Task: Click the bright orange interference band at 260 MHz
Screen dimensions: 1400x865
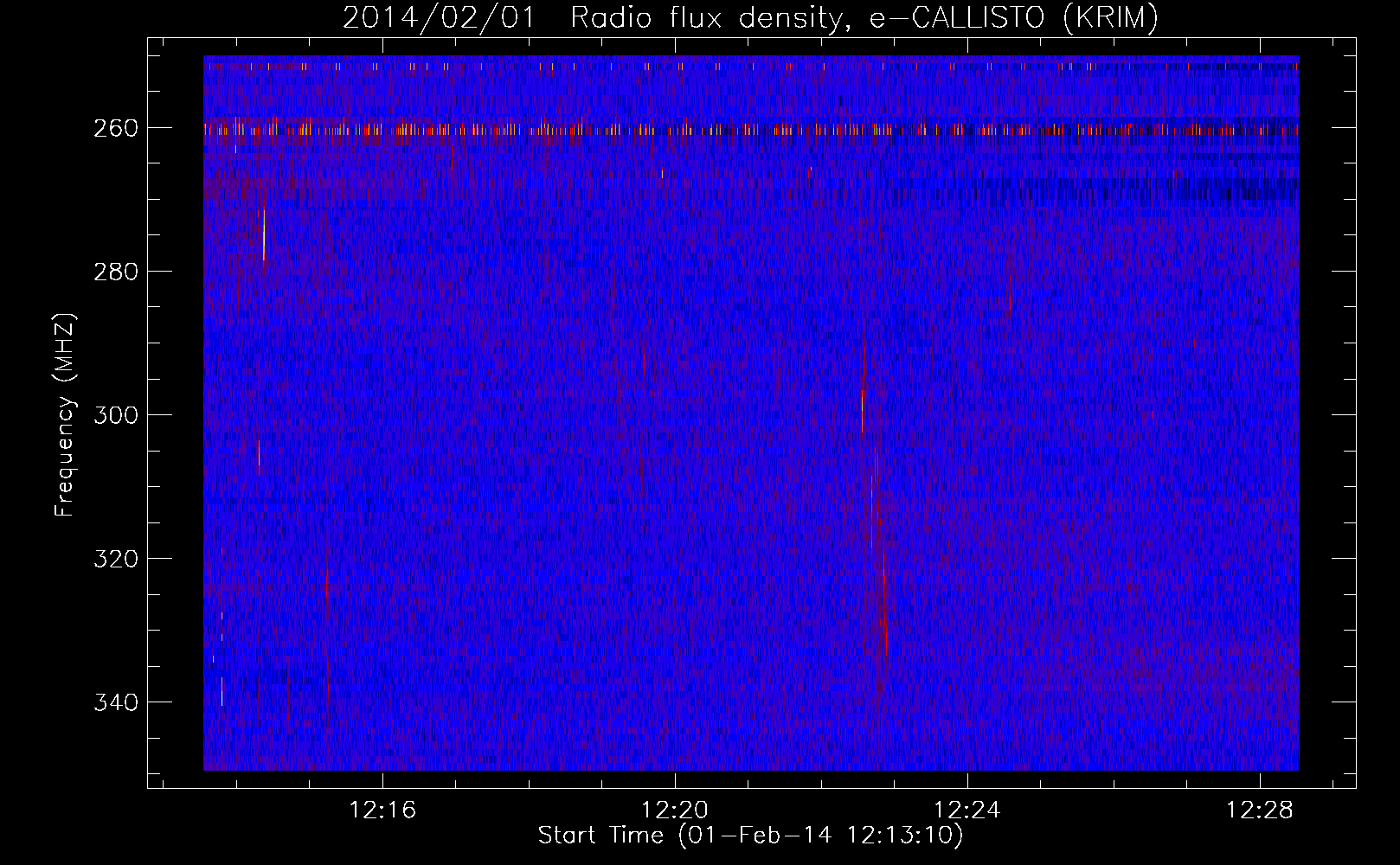Action: point(751,130)
